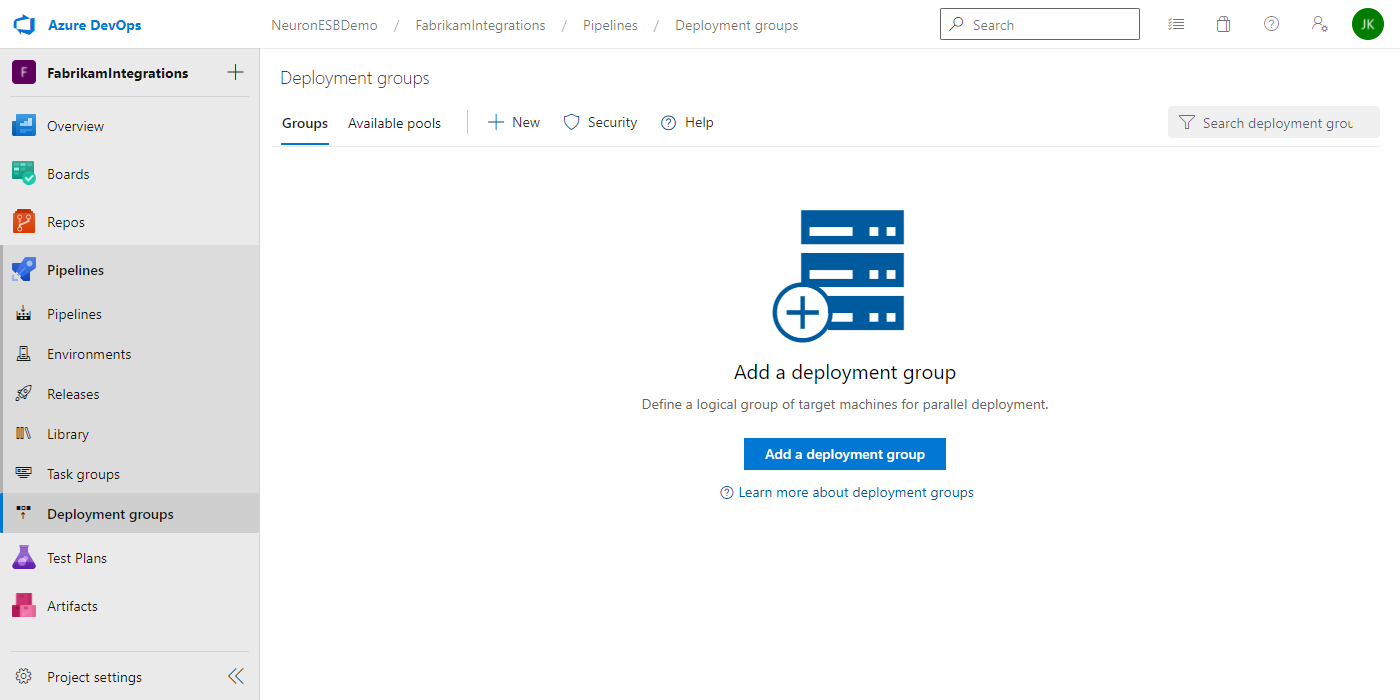Screen dimensions: 1400x700
Task: Go to Deployment groups breadcrumb
Action: click(737, 25)
